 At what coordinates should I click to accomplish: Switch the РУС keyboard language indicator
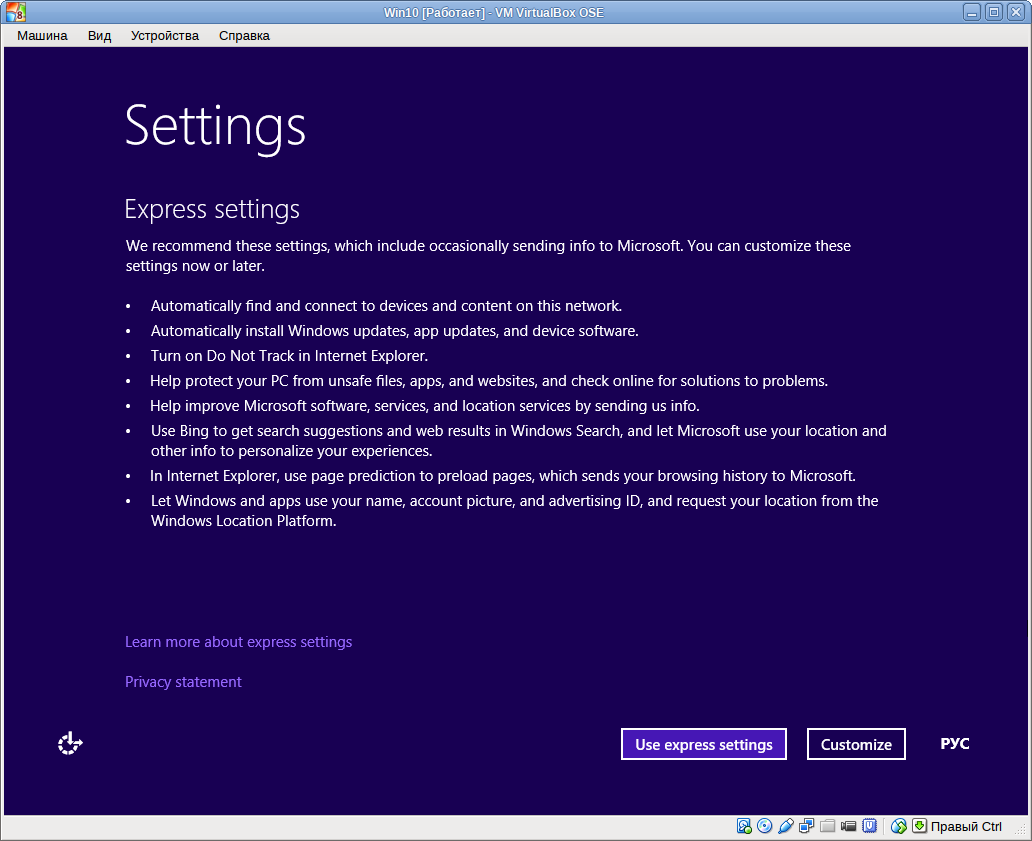click(x=954, y=744)
